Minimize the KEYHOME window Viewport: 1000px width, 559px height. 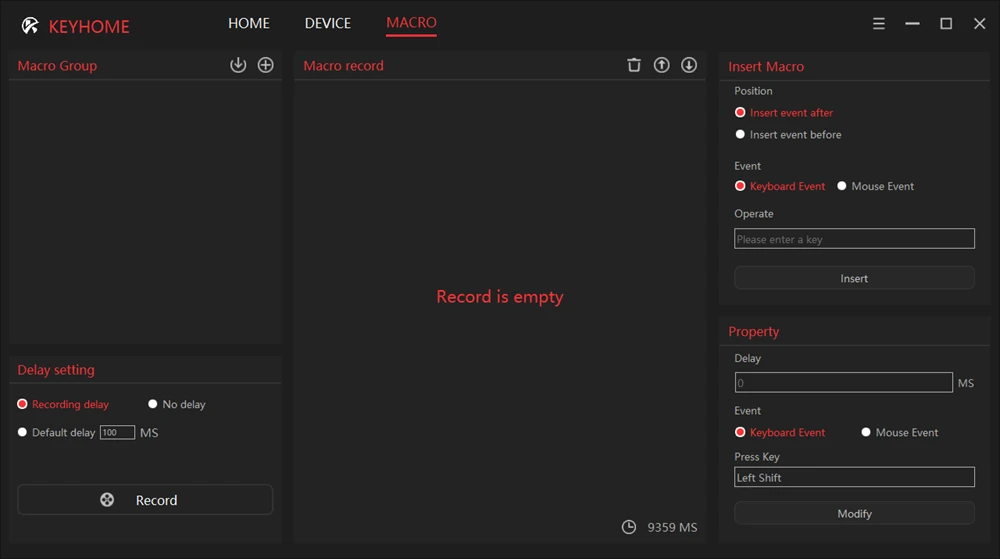tap(913, 24)
